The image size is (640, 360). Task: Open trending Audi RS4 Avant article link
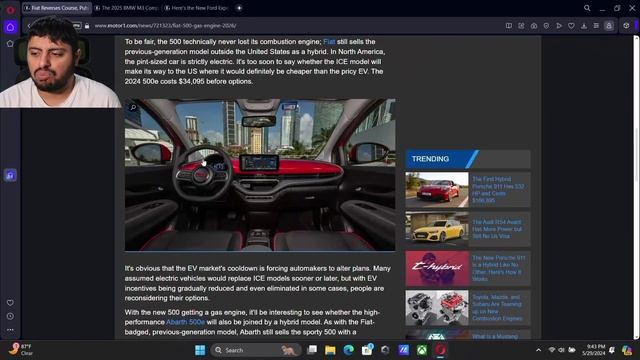point(497,229)
